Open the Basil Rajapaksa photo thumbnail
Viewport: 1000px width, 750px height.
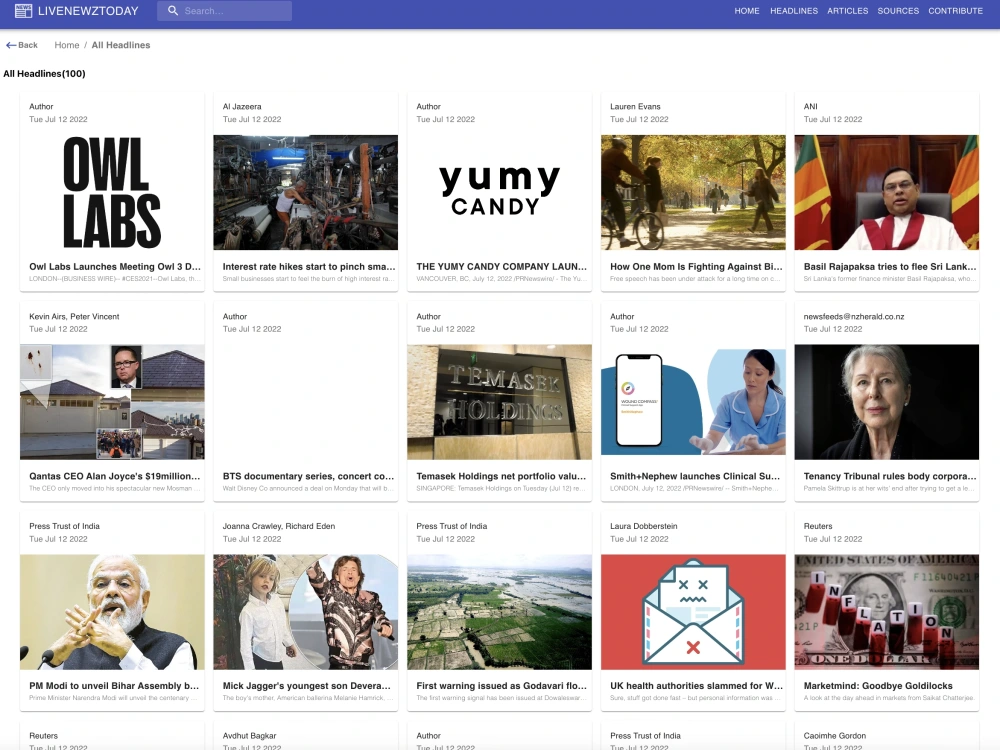(886, 192)
